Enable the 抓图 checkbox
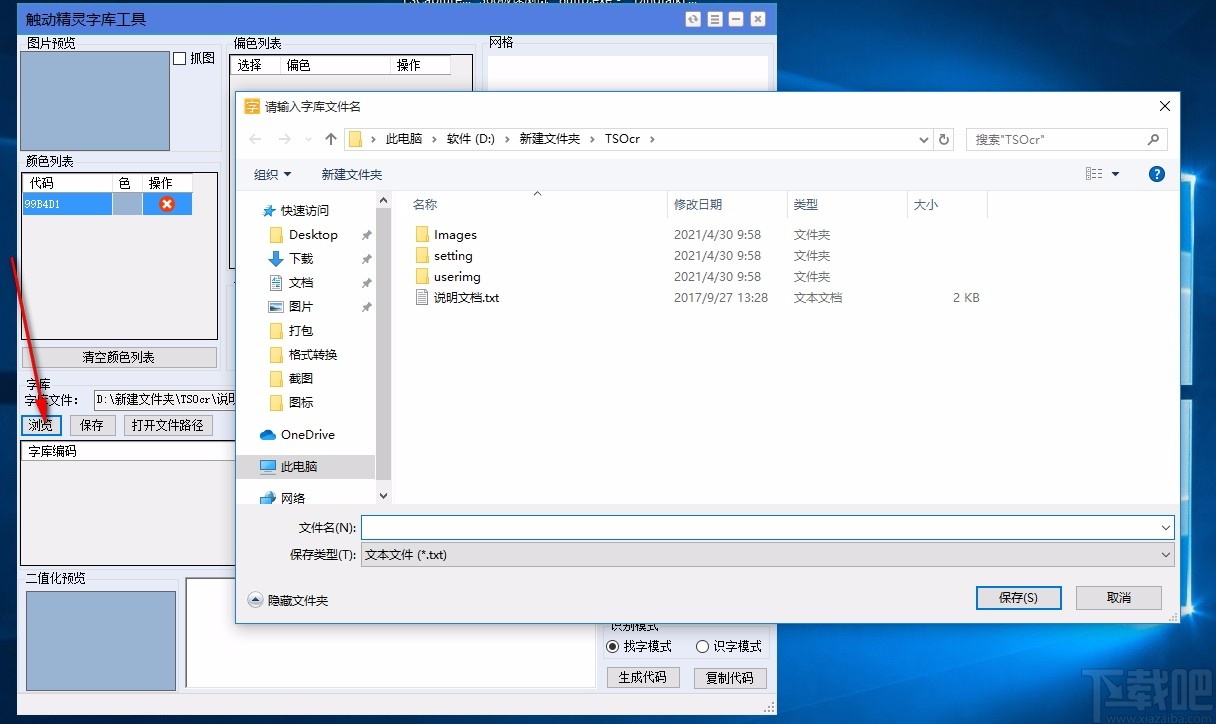1216x724 pixels. pos(177,57)
